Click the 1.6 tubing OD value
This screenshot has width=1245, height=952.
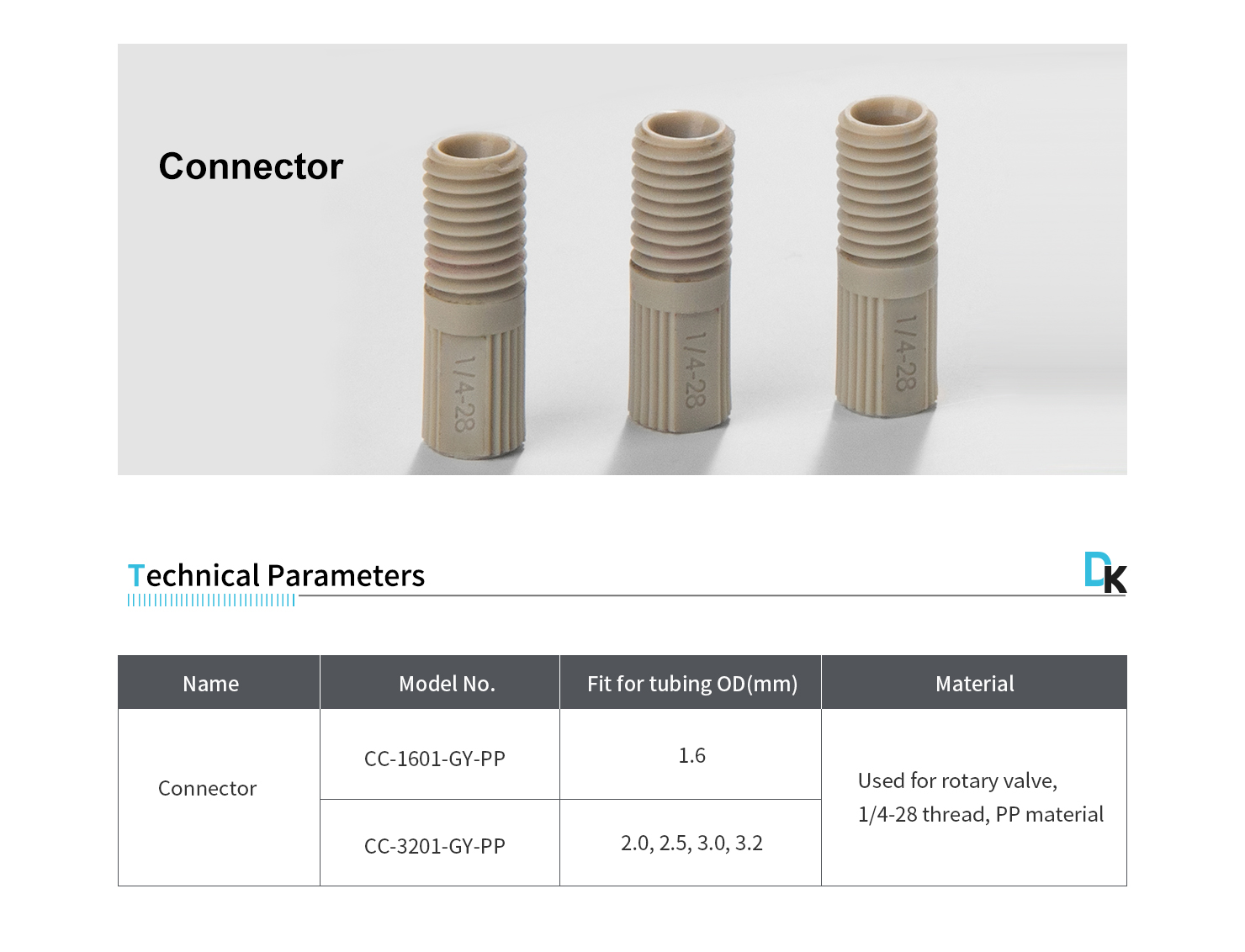[x=691, y=755]
